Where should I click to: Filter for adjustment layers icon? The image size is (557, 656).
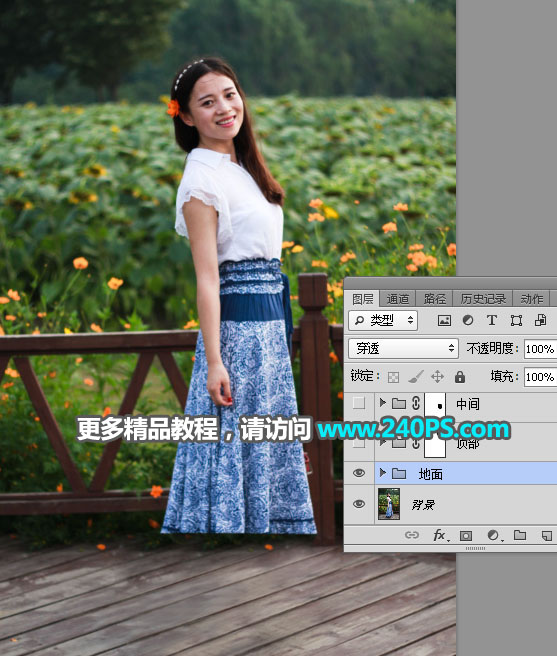[468, 320]
